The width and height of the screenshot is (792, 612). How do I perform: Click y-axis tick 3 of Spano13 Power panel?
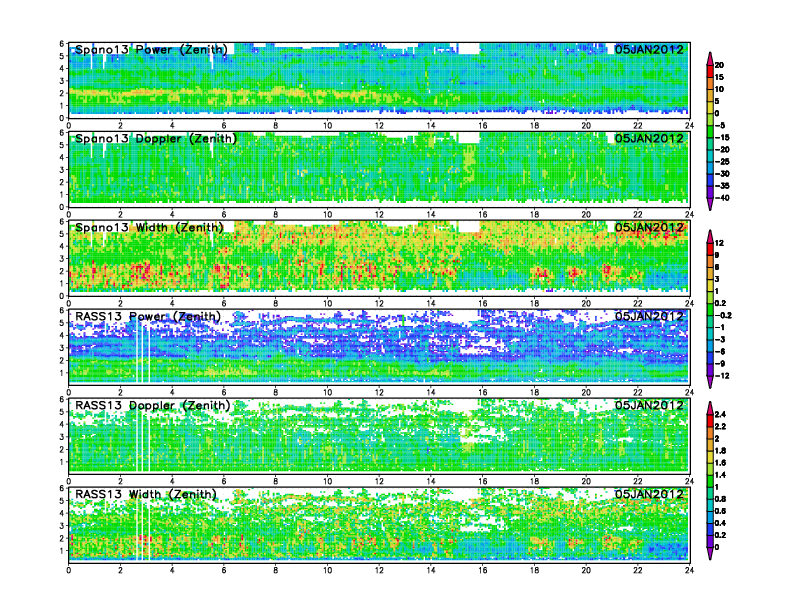(62, 81)
